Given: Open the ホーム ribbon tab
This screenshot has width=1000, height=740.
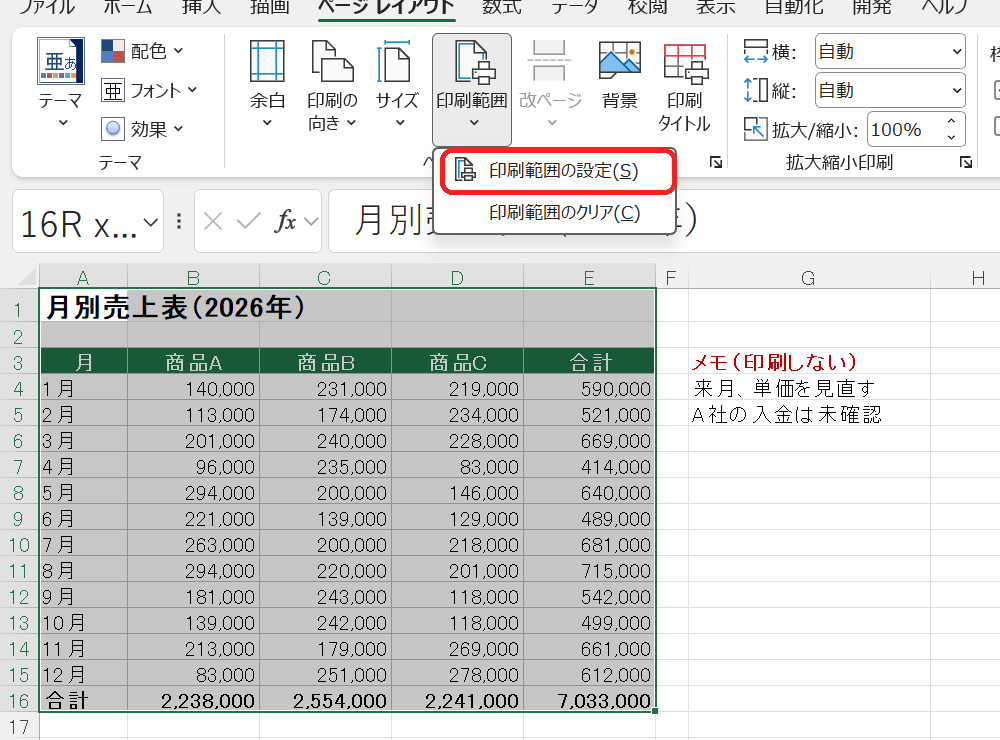Looking at the screenshot, I should point(128,7).
